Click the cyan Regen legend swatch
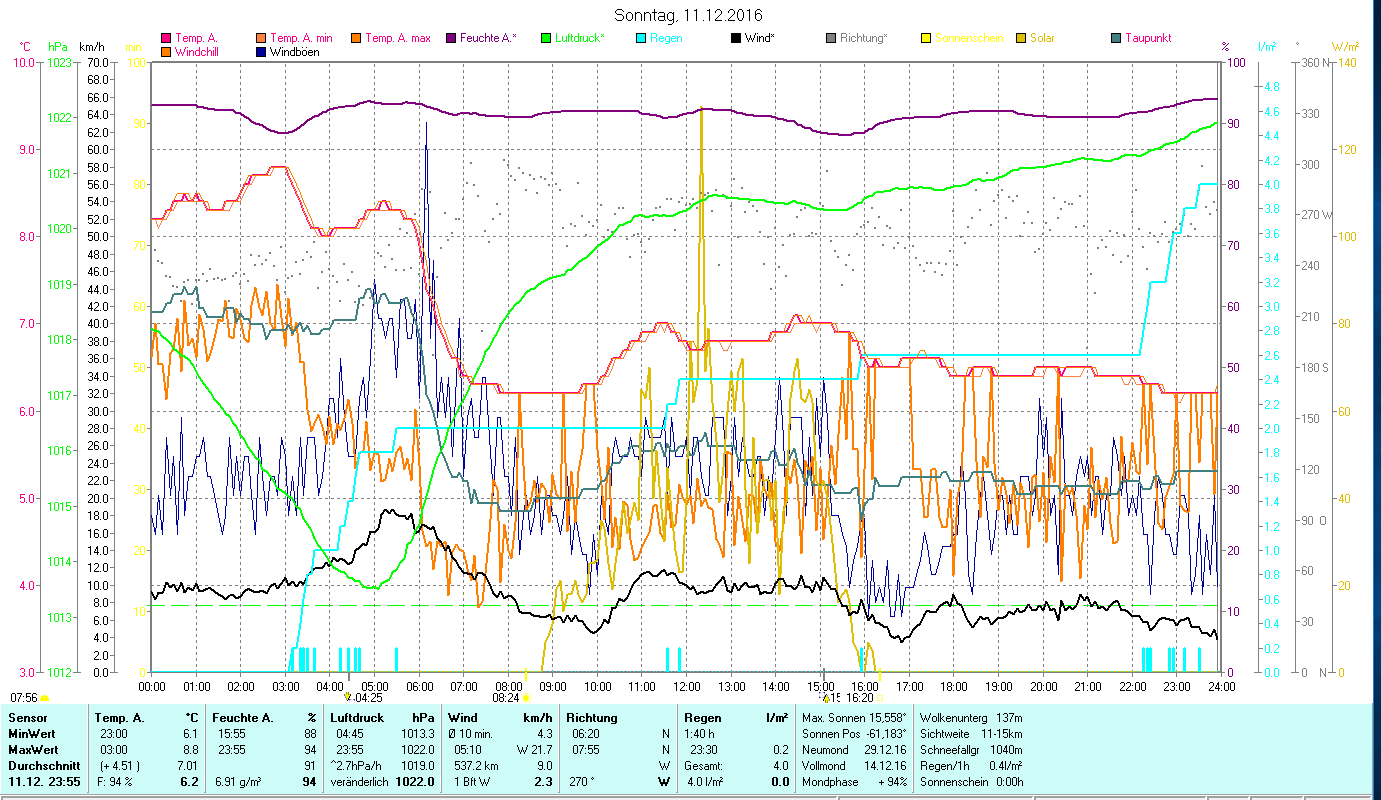Viewport: 1381px width, 800px height. tap(641, 39)
